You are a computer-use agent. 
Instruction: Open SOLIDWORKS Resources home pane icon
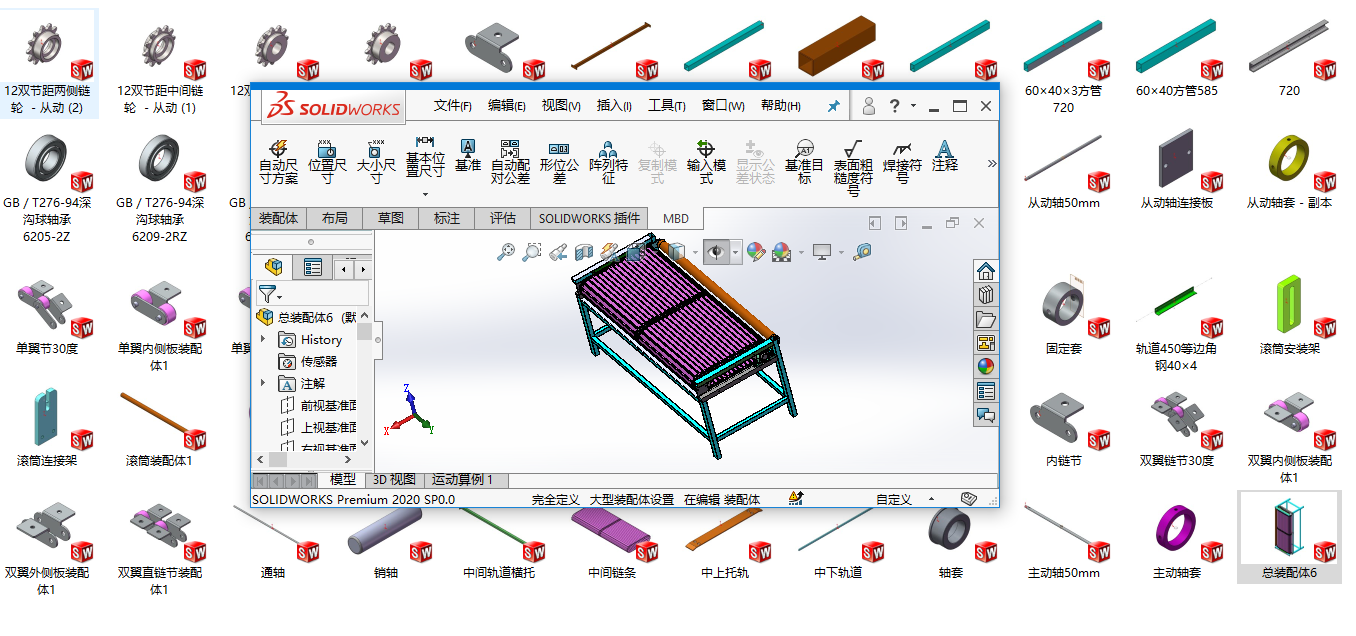click(986, 271)
